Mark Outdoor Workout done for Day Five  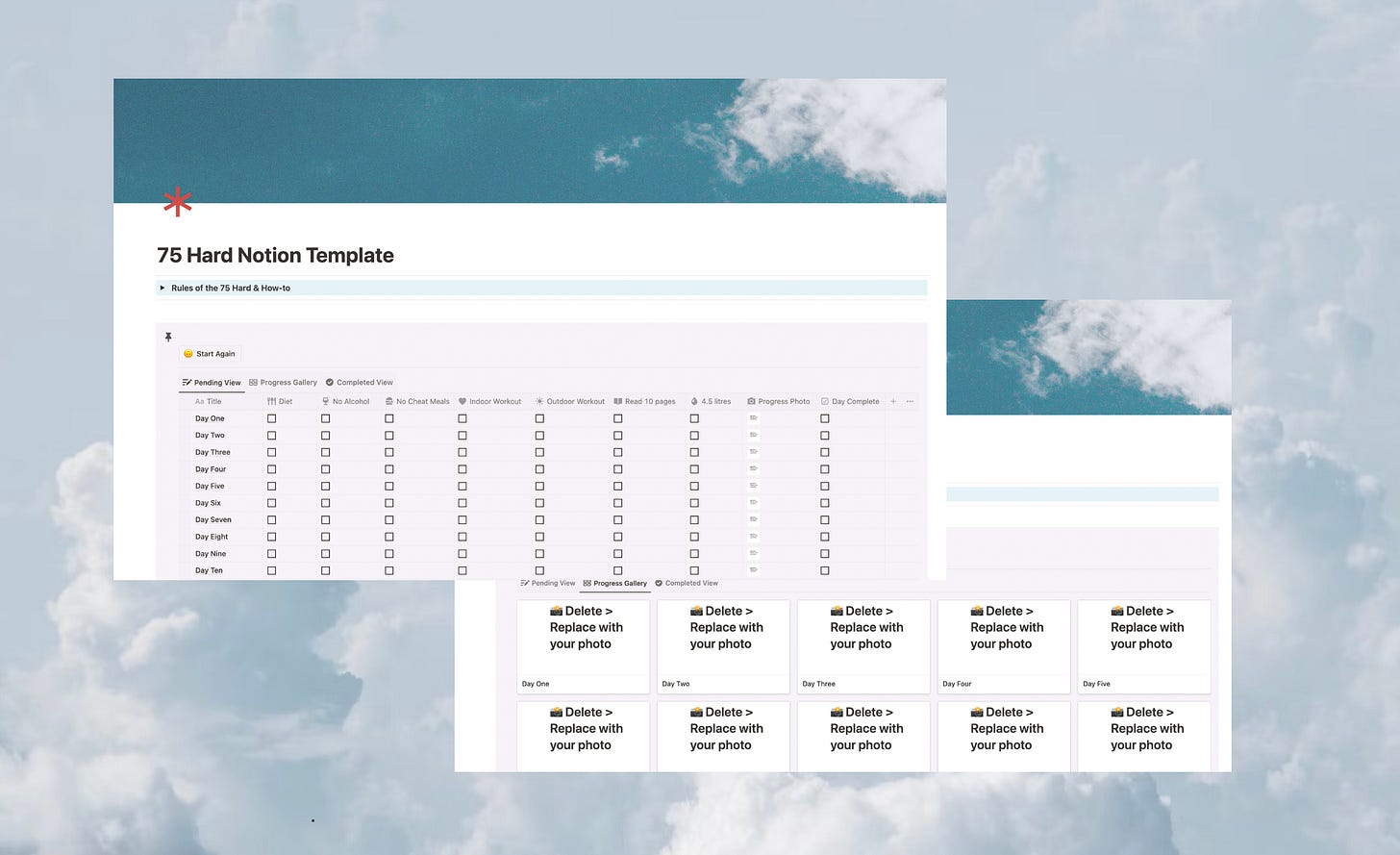pos(539,486)
